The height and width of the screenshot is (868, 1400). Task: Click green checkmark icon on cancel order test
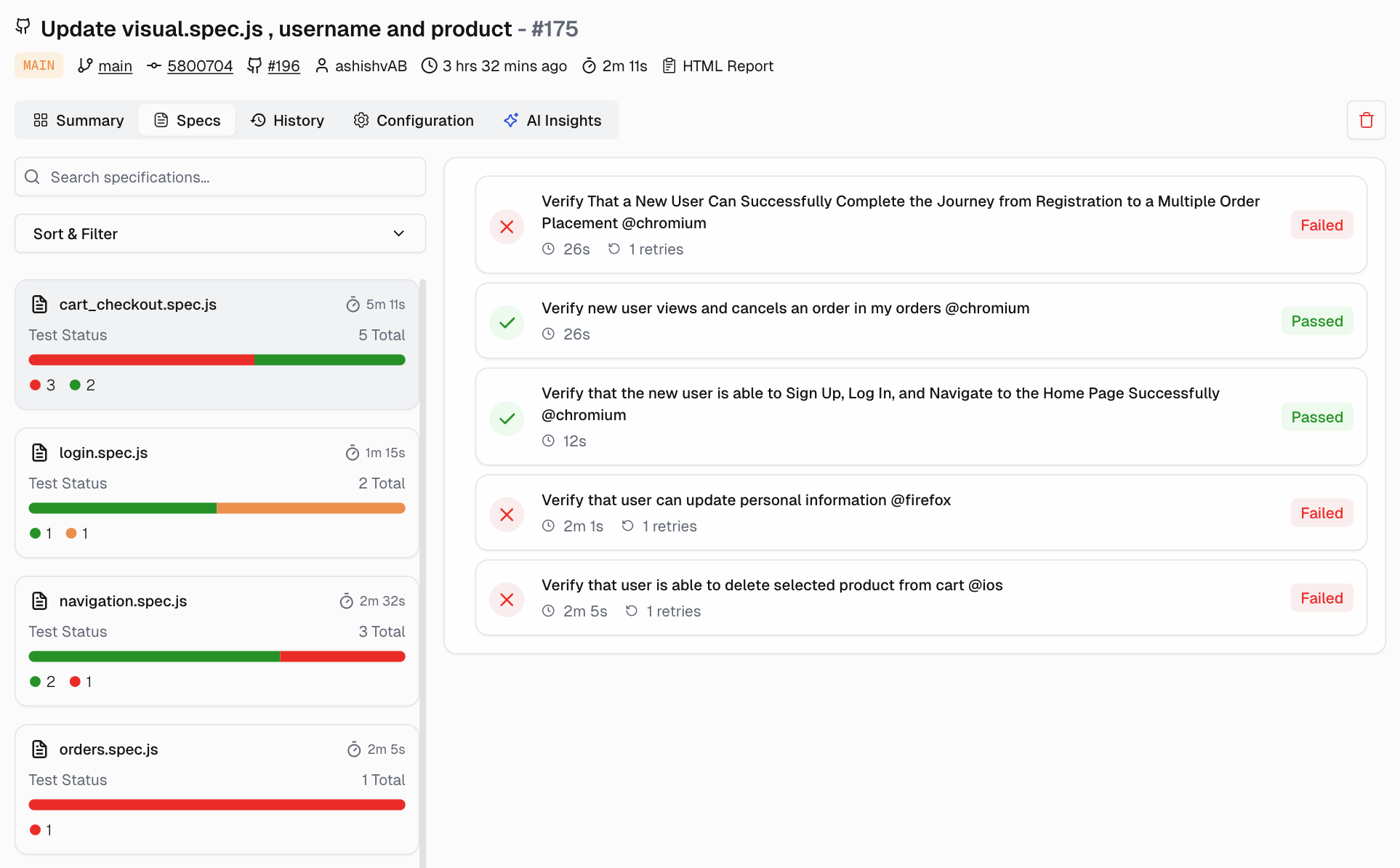[x=507, y=321]
